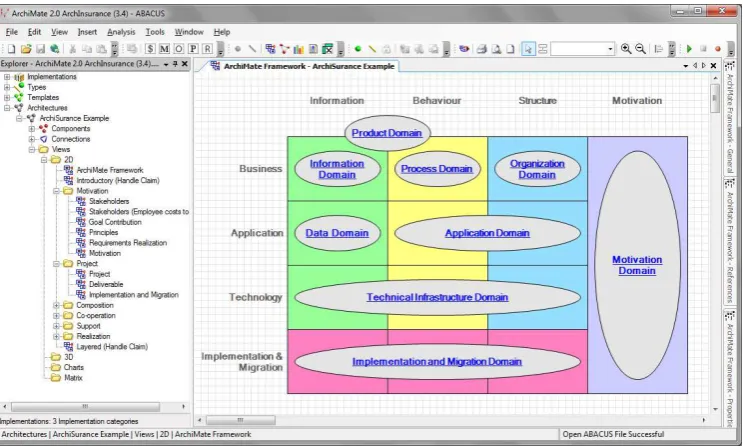Click the Zoom In magnifier icon

pyautogui.click(x=626, y=49)
